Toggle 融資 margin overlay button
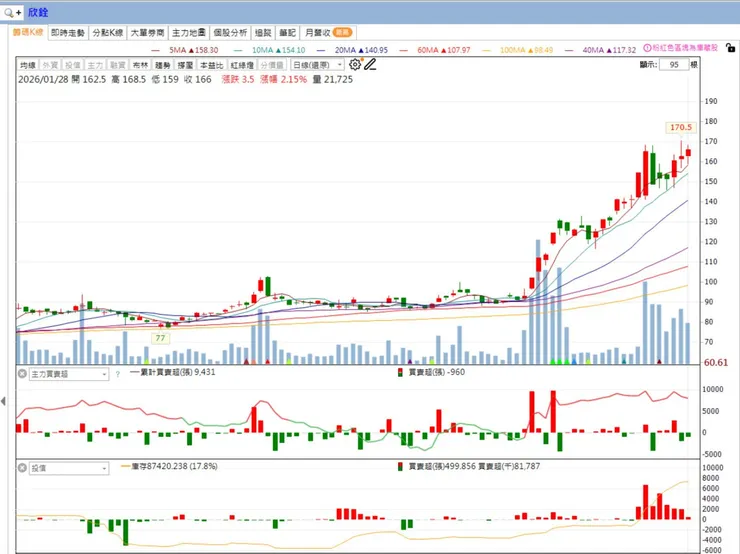Viewport: 740px width, 554px height. 118,65
